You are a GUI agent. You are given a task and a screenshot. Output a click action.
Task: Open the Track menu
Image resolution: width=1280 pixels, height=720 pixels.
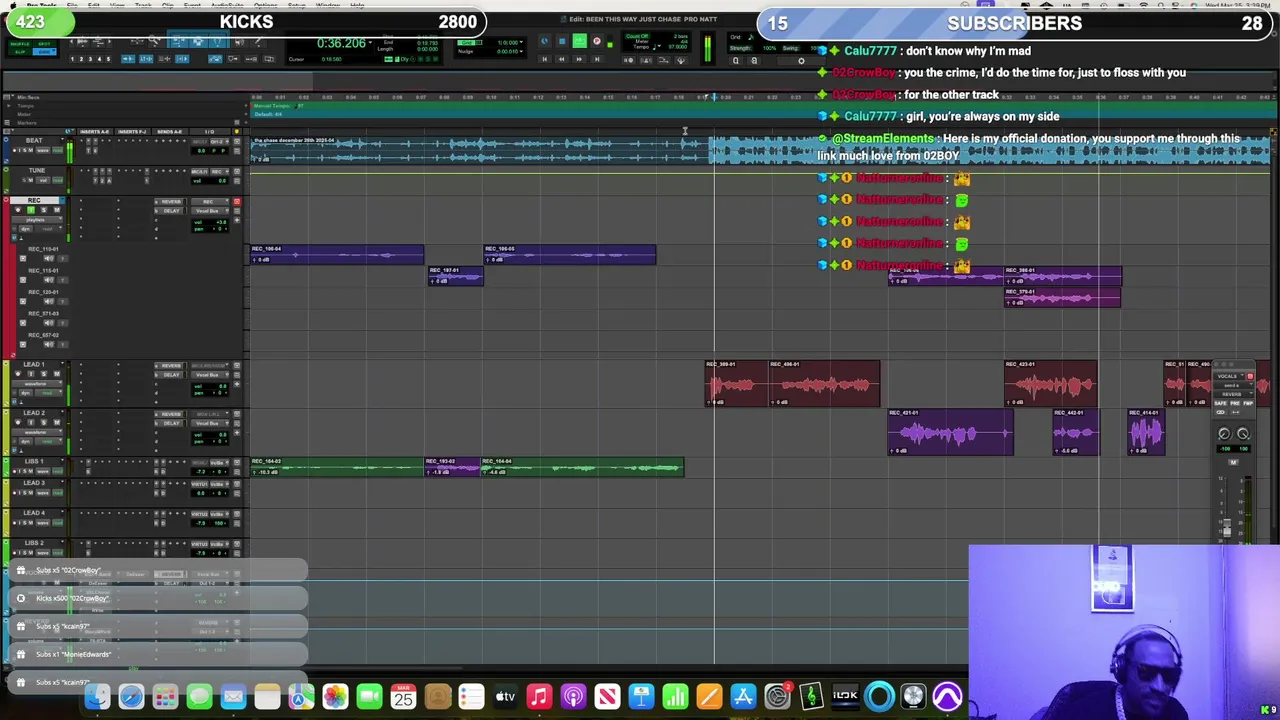(x=143, y=5)
